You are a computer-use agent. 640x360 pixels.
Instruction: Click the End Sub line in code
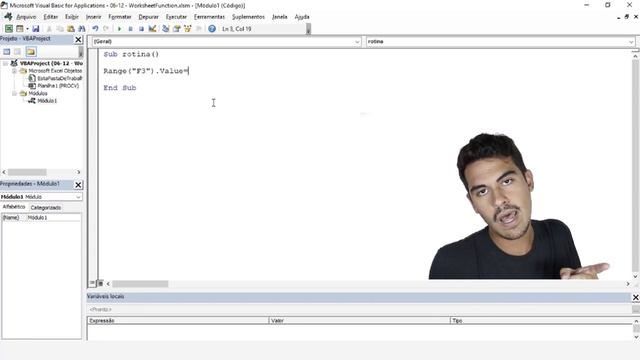tap(120, 88)
